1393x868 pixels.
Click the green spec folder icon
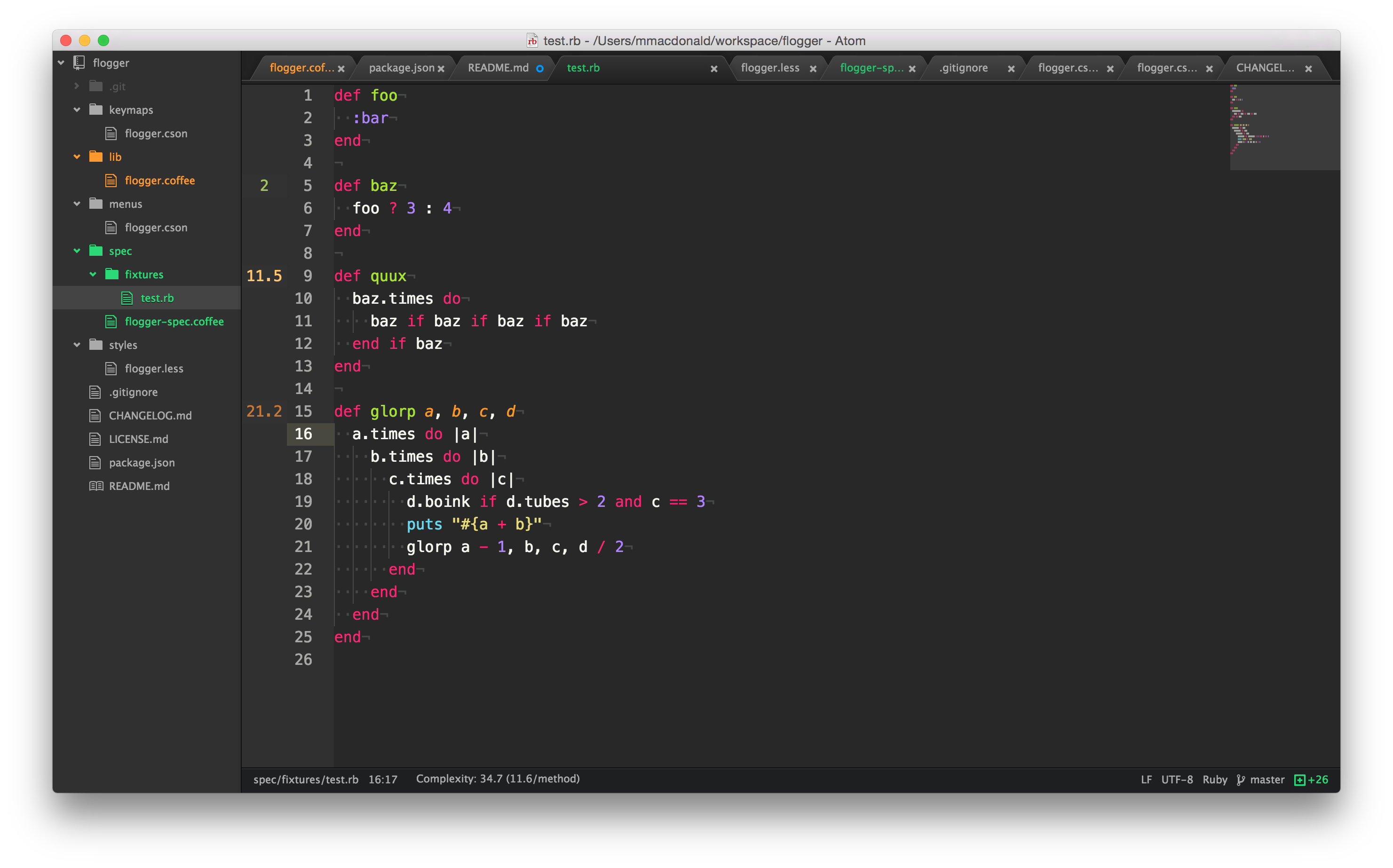96,251
